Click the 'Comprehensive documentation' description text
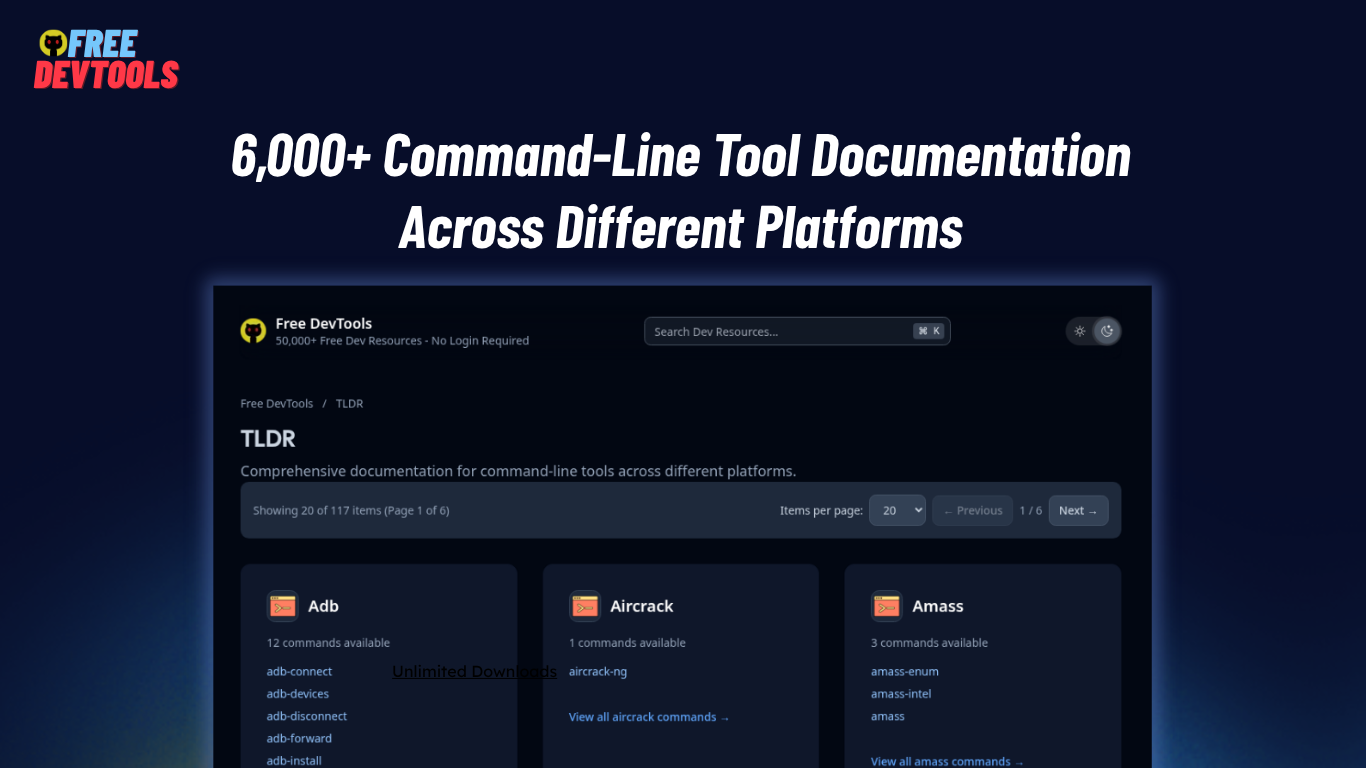1366x768 pixels. (x=518, y=471)
